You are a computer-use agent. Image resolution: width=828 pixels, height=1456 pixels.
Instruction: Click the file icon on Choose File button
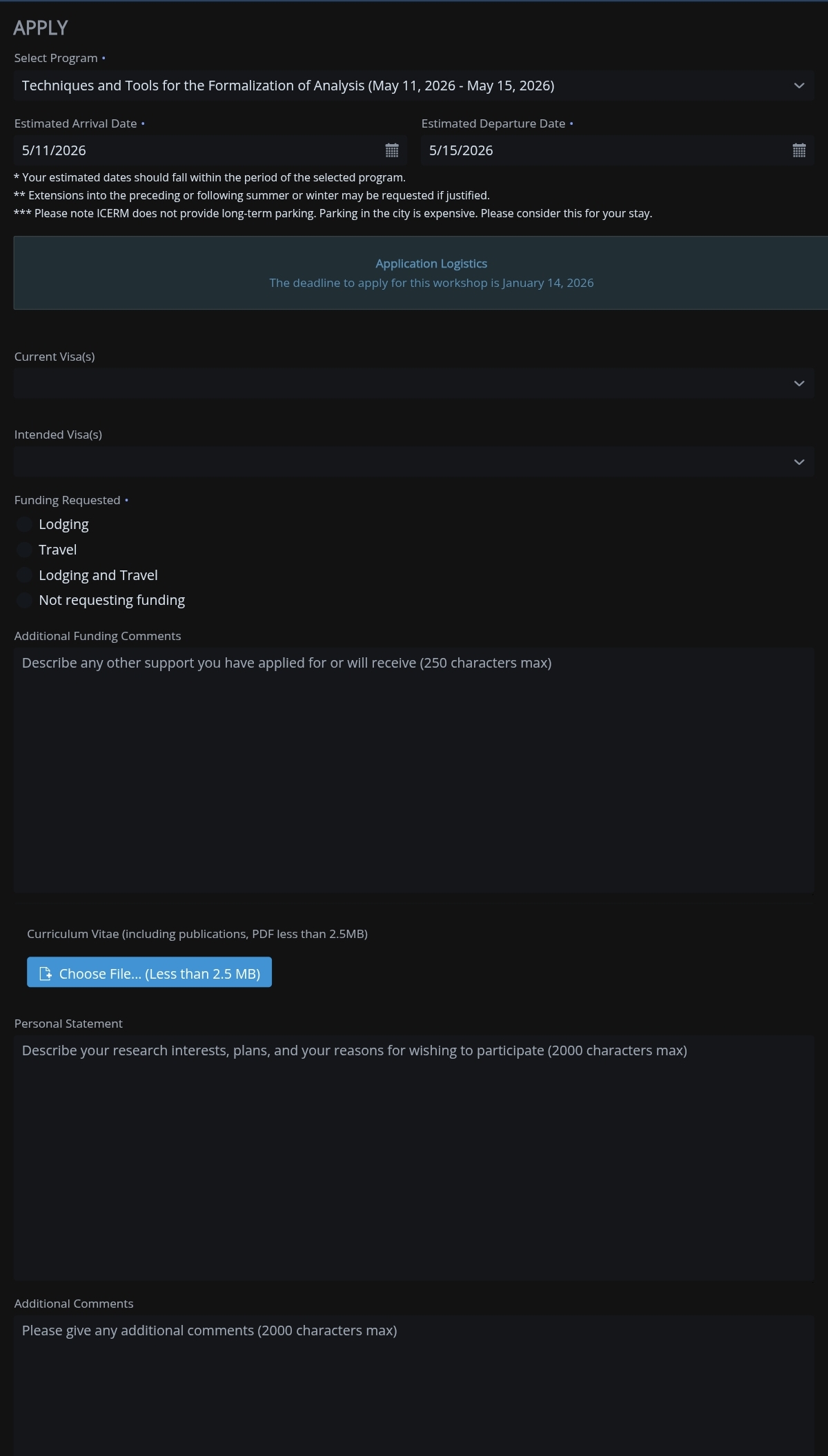(x=46, y=973)
